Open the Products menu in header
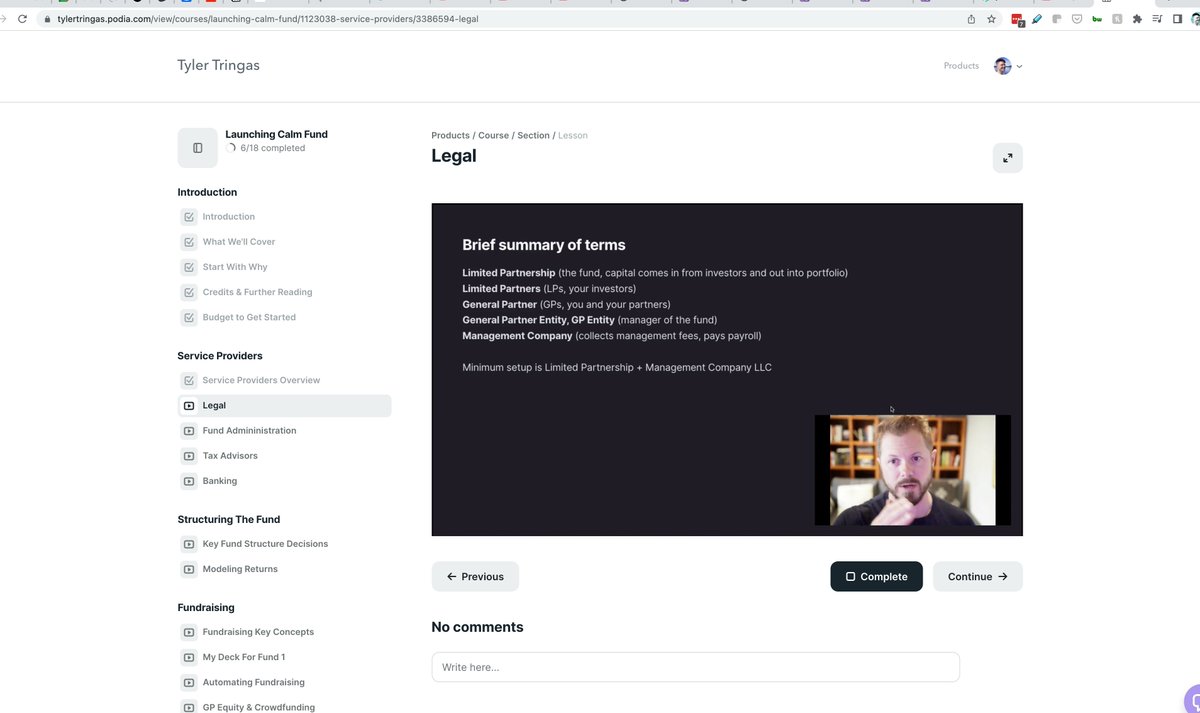 point(961,66)
